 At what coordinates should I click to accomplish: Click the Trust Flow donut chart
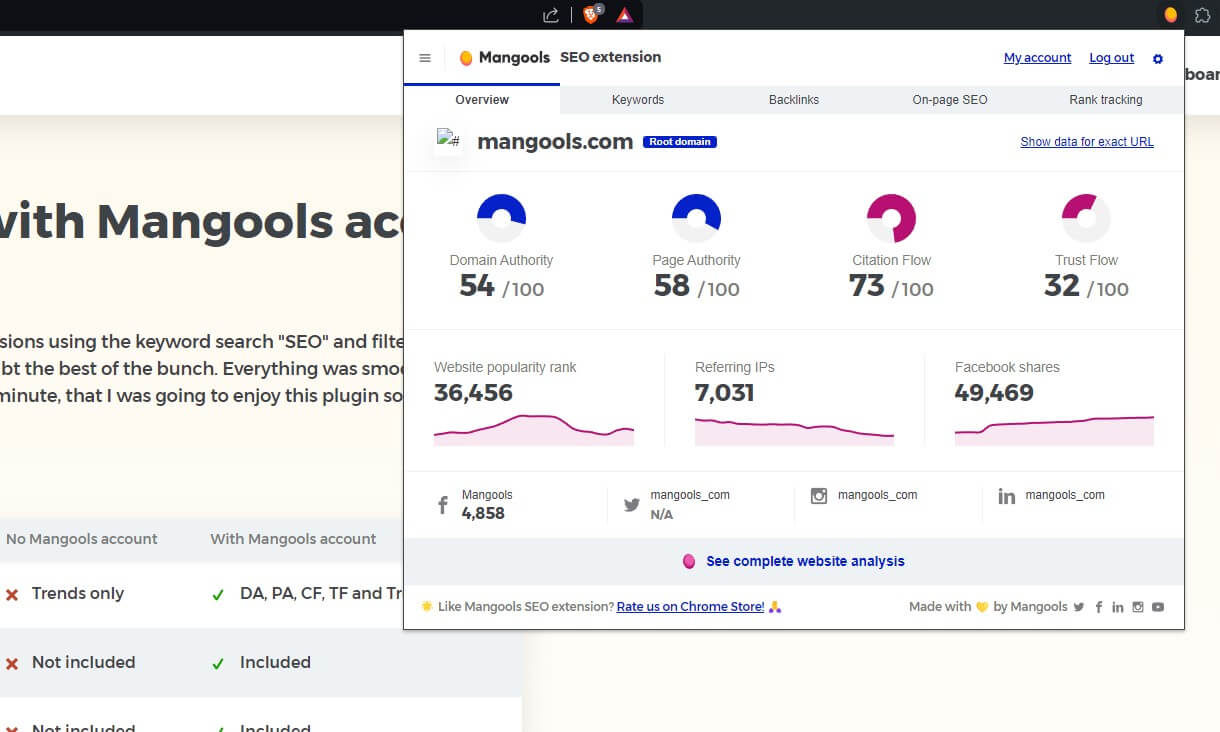click(x=1086, y=218)
